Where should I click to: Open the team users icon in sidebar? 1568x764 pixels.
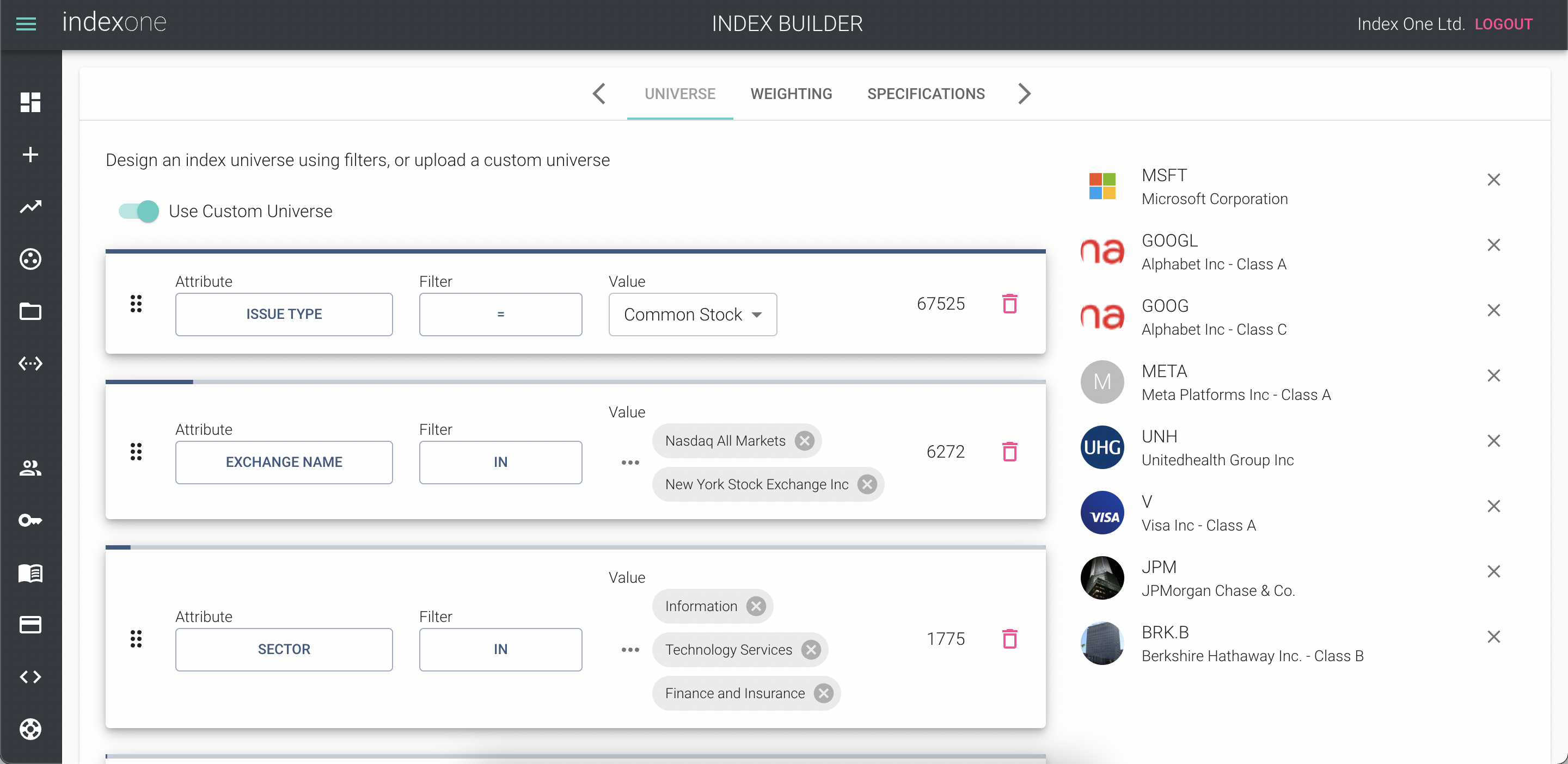30,468
